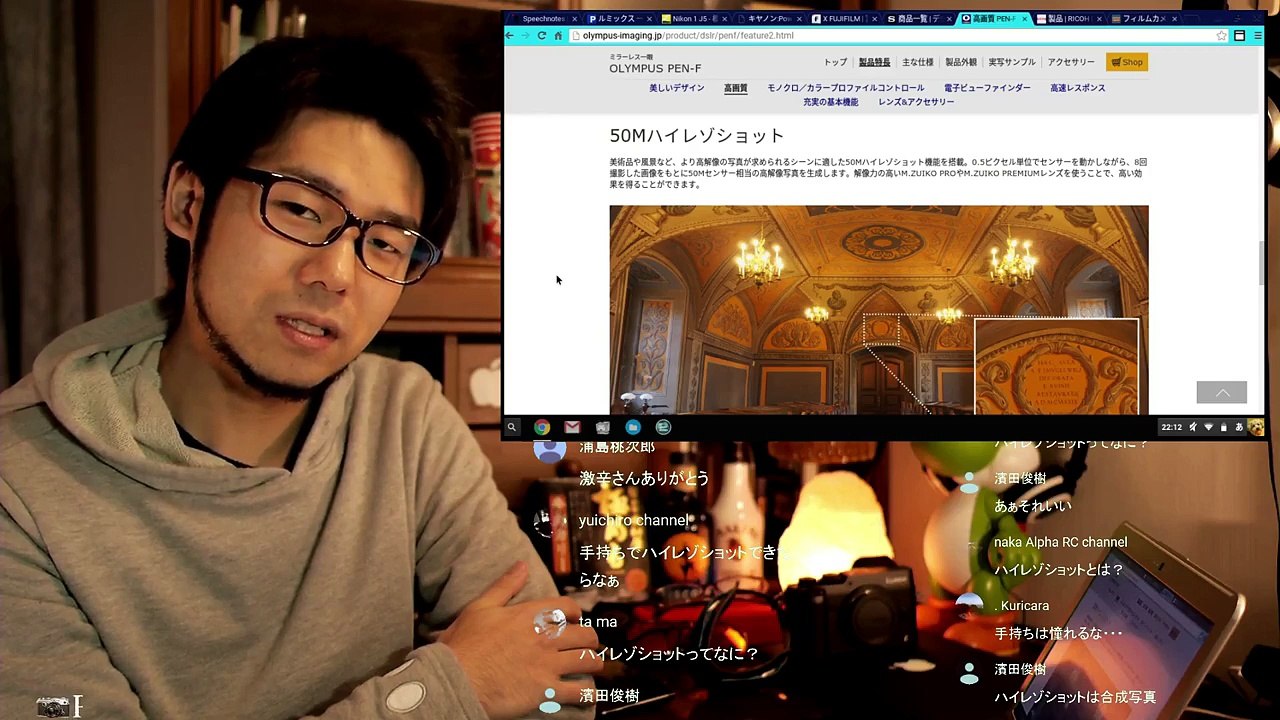Reload the Olympus PEN-F page
Screen dimensions: 1280x720
tap(542, 35)
